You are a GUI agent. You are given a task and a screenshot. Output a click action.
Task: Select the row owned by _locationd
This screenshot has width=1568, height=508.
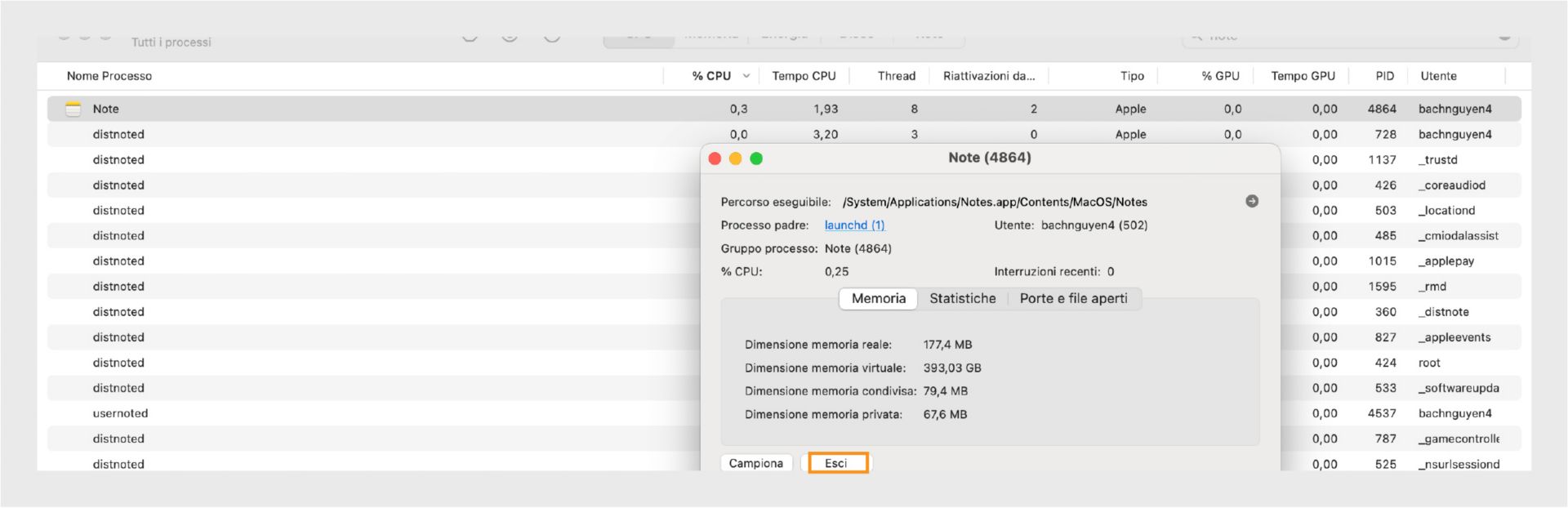[784, 210]
